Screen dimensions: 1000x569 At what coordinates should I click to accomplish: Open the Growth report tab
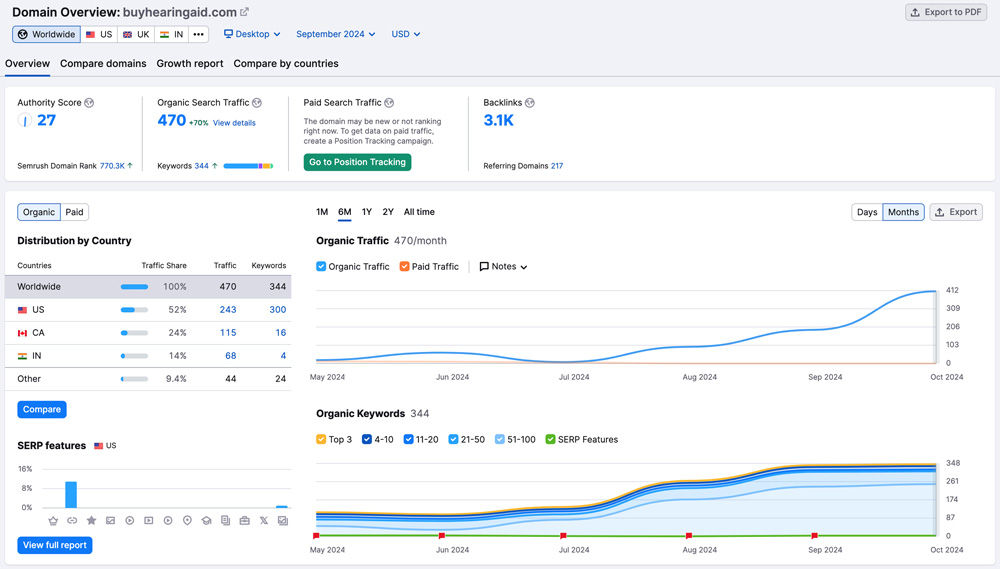pyautogui.click(x=190, y=64)
